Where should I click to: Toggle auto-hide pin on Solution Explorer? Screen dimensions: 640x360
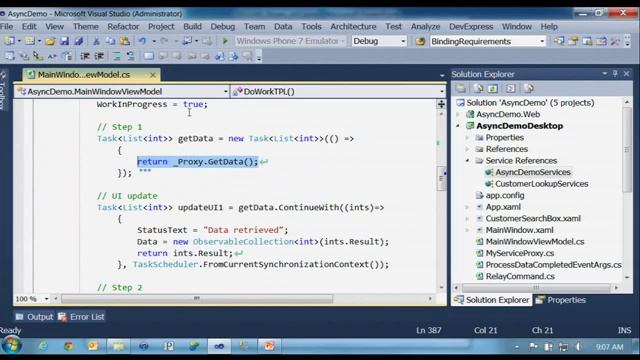click(616, 73)
